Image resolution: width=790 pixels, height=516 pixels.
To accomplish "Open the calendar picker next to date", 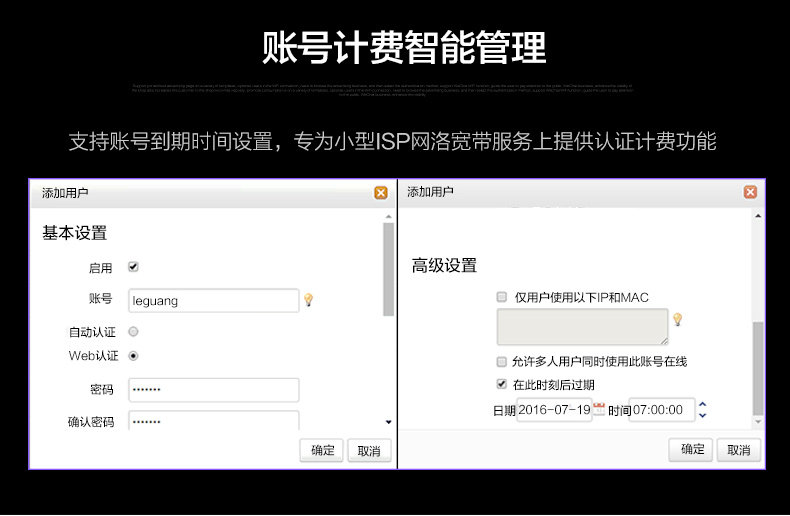I will (x=599, y=409).
